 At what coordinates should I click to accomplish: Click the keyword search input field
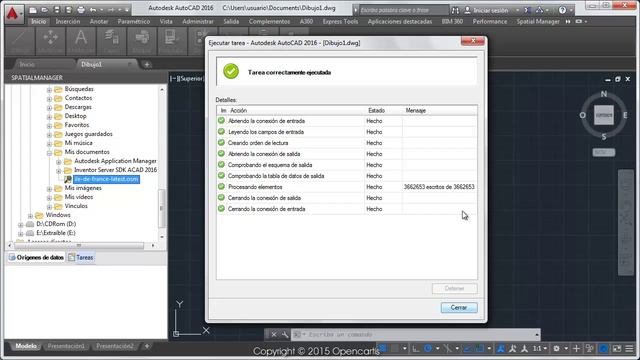[x=404, y=10]
